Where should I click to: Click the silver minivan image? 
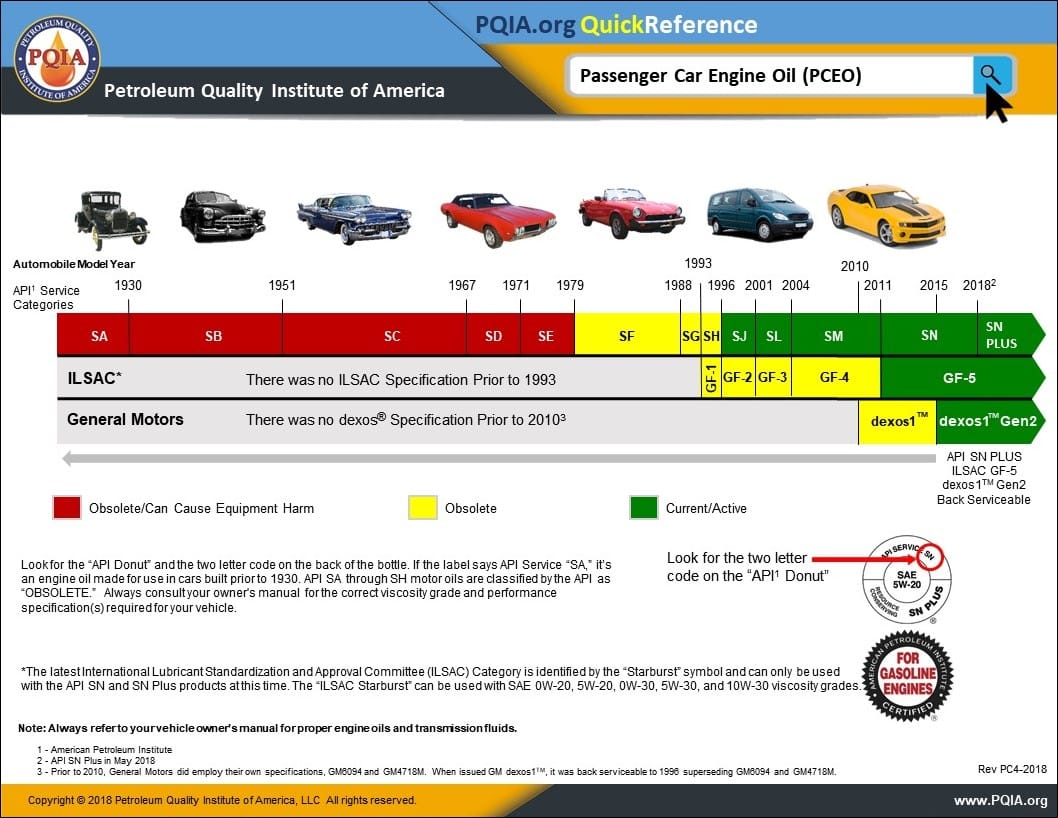pyautogui.click(x=760, y=213)
